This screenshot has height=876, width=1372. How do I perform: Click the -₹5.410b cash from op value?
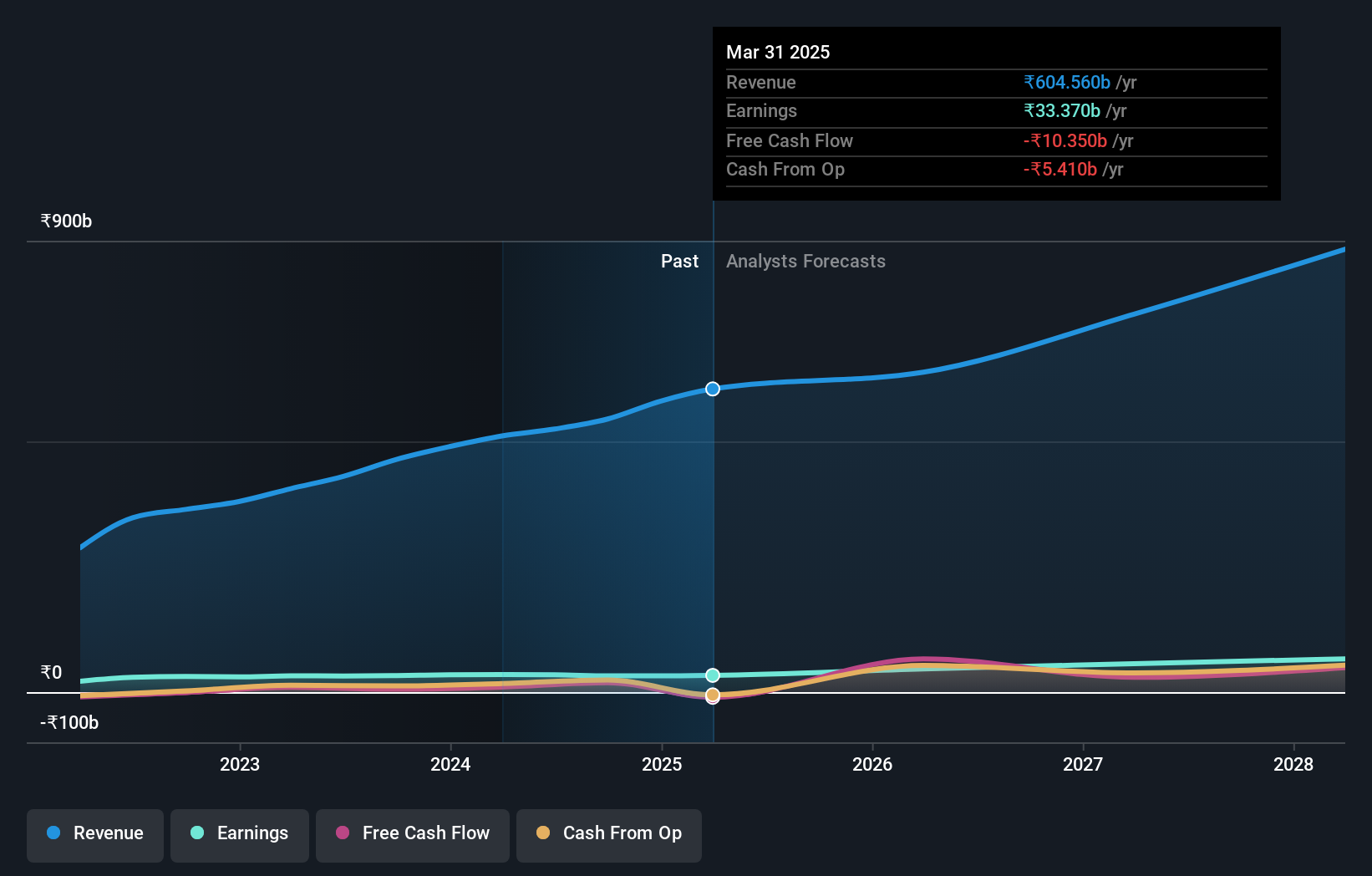tap(1060, 169)
